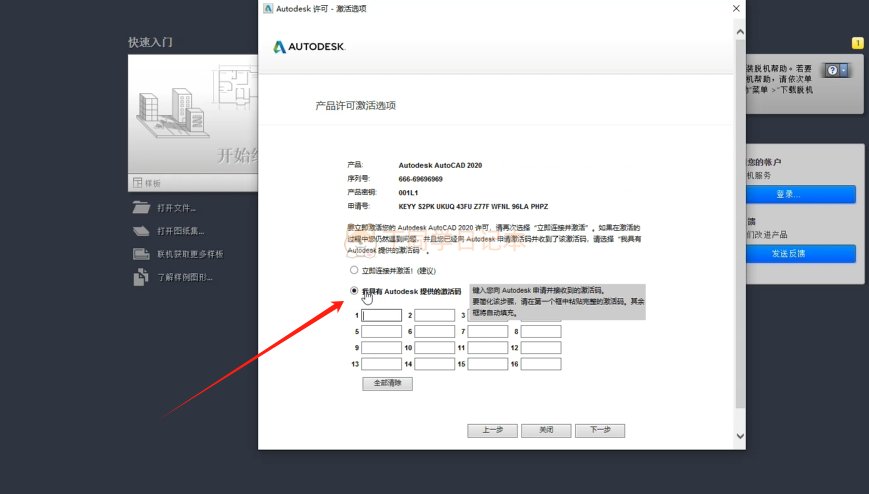
Task: Click the blue 发送反馈 send feedback button
Action: point(801,253)
